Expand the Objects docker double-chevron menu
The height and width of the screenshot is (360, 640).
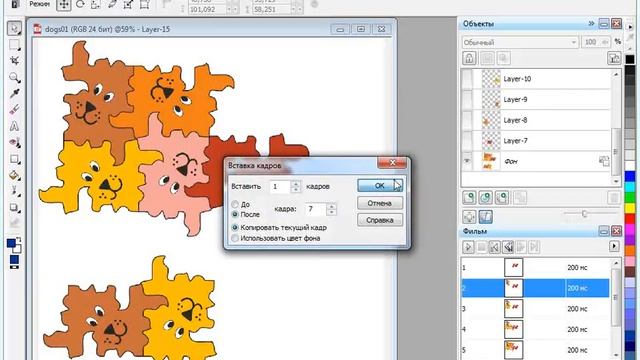[x=591, y=24]
